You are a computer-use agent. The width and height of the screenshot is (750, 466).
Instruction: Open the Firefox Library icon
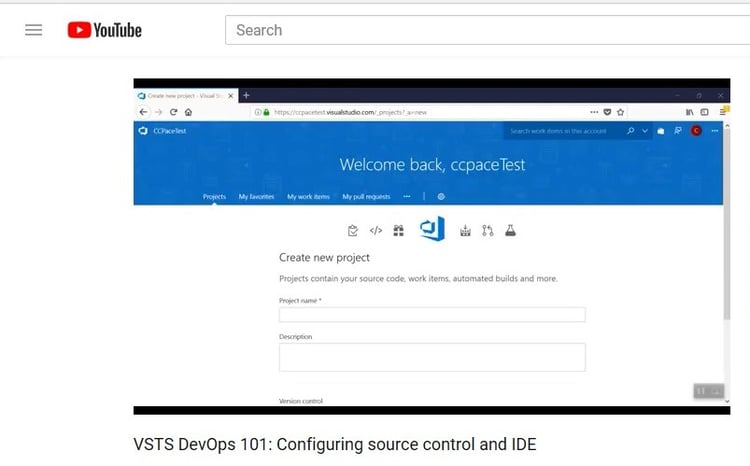coord(689,112)
